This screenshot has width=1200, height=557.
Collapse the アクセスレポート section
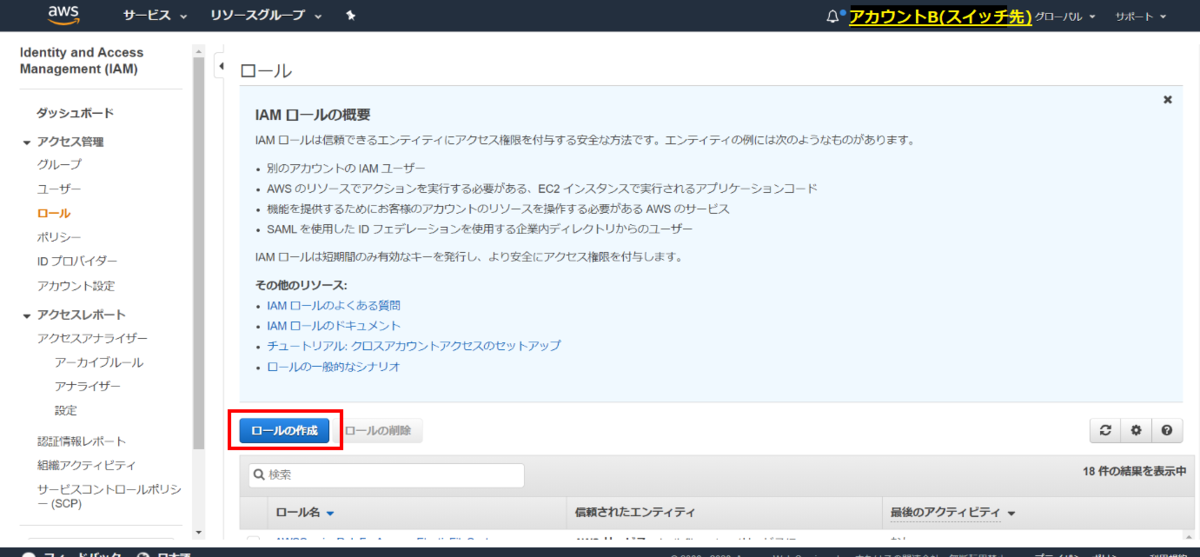pos(27,315)
